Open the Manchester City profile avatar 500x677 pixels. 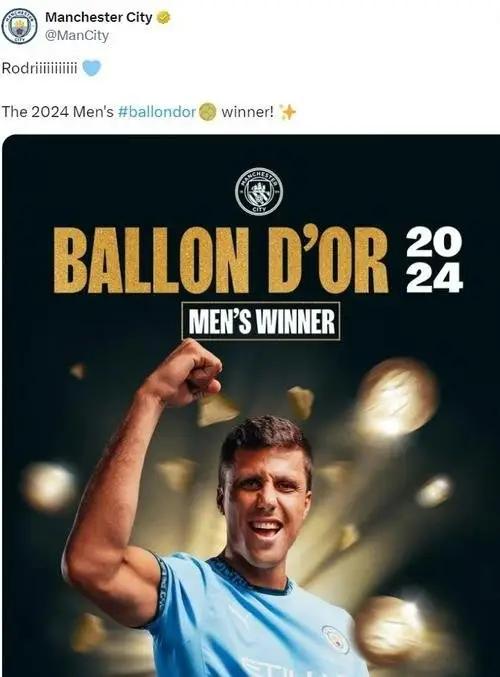point(19,26)
